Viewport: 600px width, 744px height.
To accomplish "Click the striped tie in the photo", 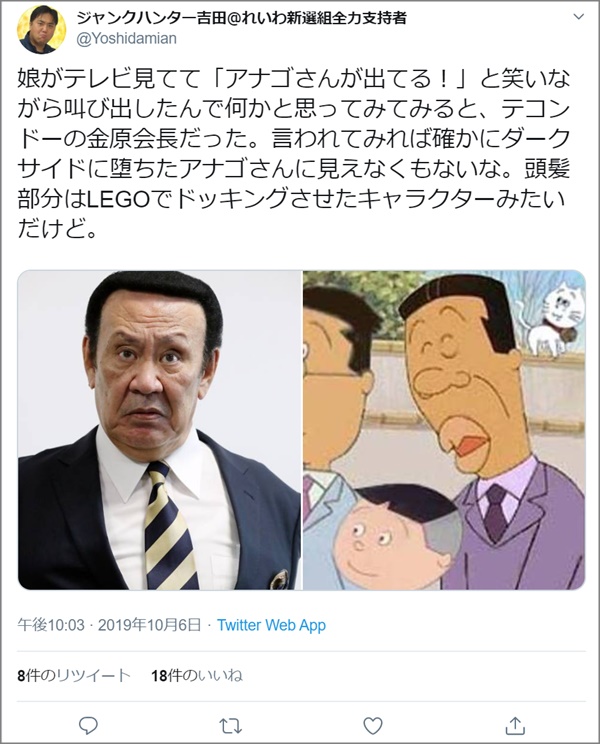I will pos(170,527).
